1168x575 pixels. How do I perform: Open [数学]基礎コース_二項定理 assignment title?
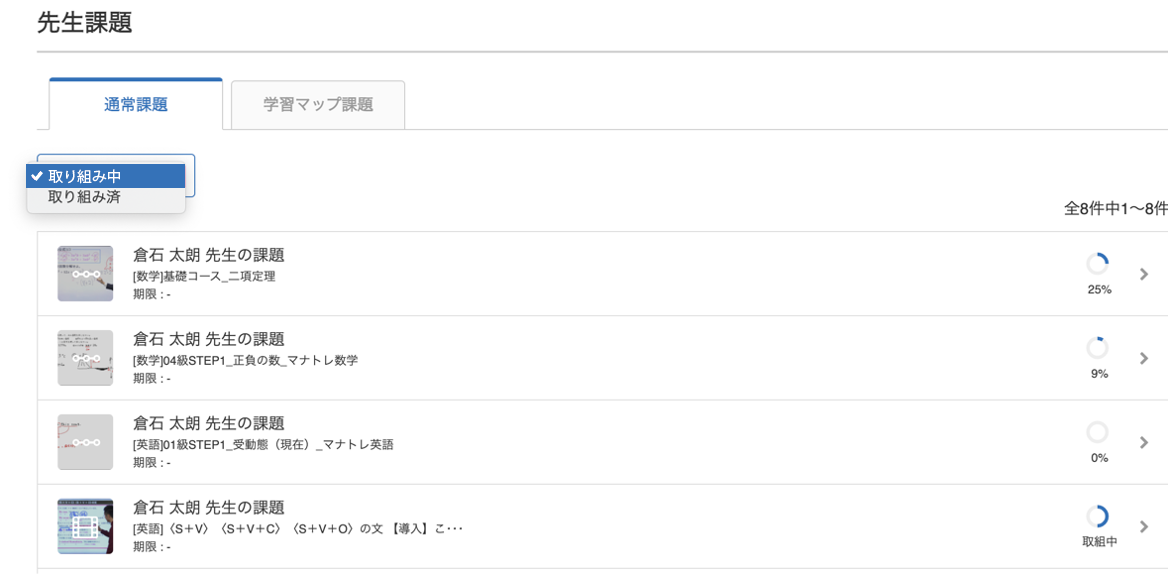204,277
